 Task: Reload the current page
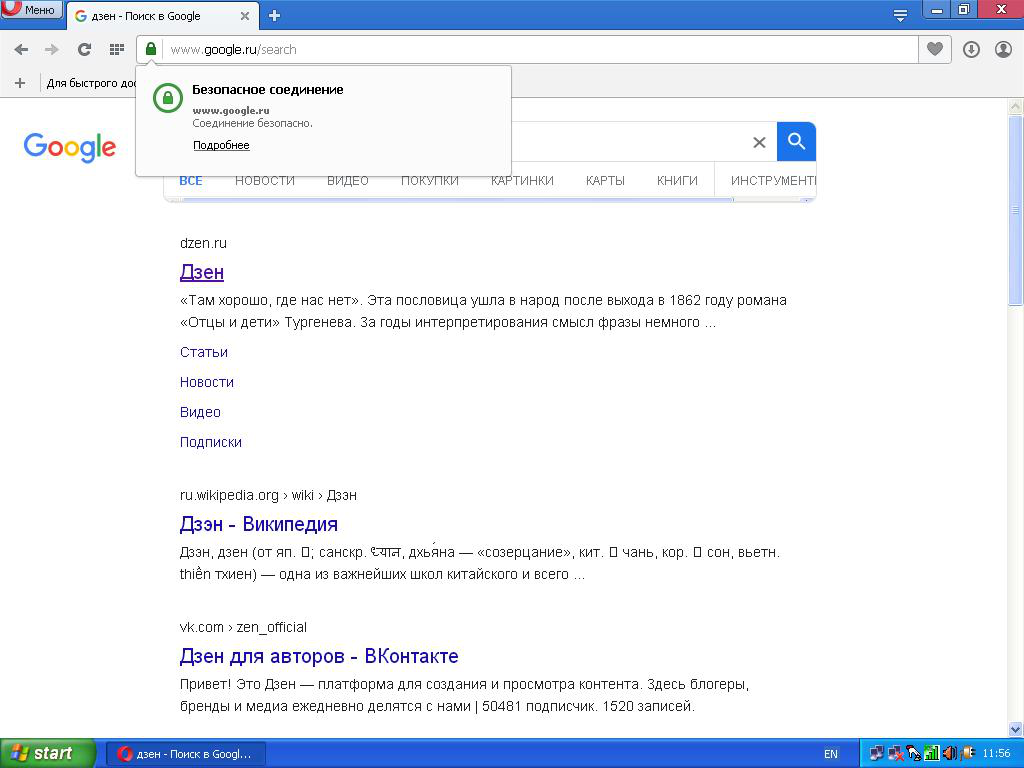pos(84,50)
